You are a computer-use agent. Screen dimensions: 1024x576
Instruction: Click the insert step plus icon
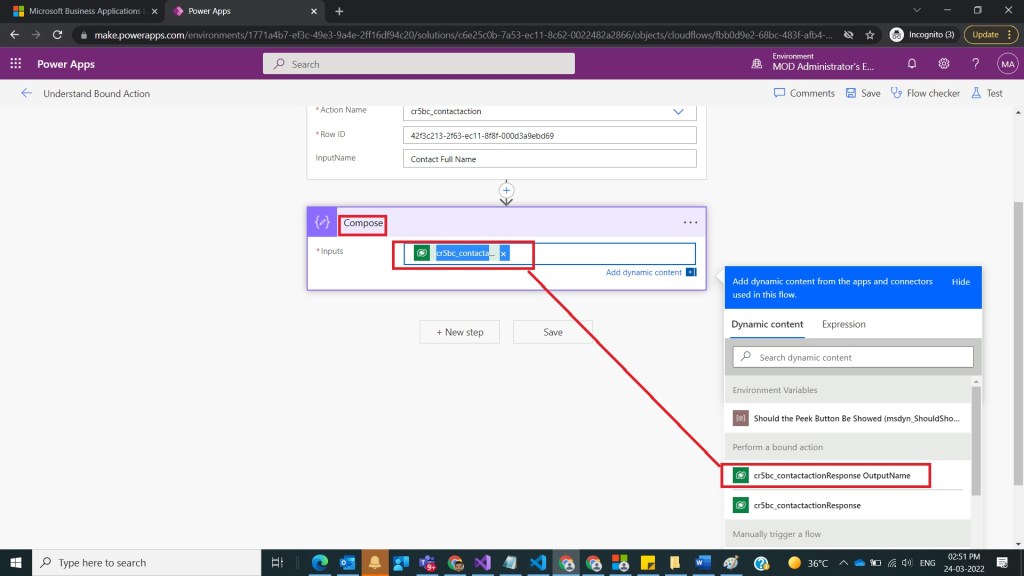point(506,190)
